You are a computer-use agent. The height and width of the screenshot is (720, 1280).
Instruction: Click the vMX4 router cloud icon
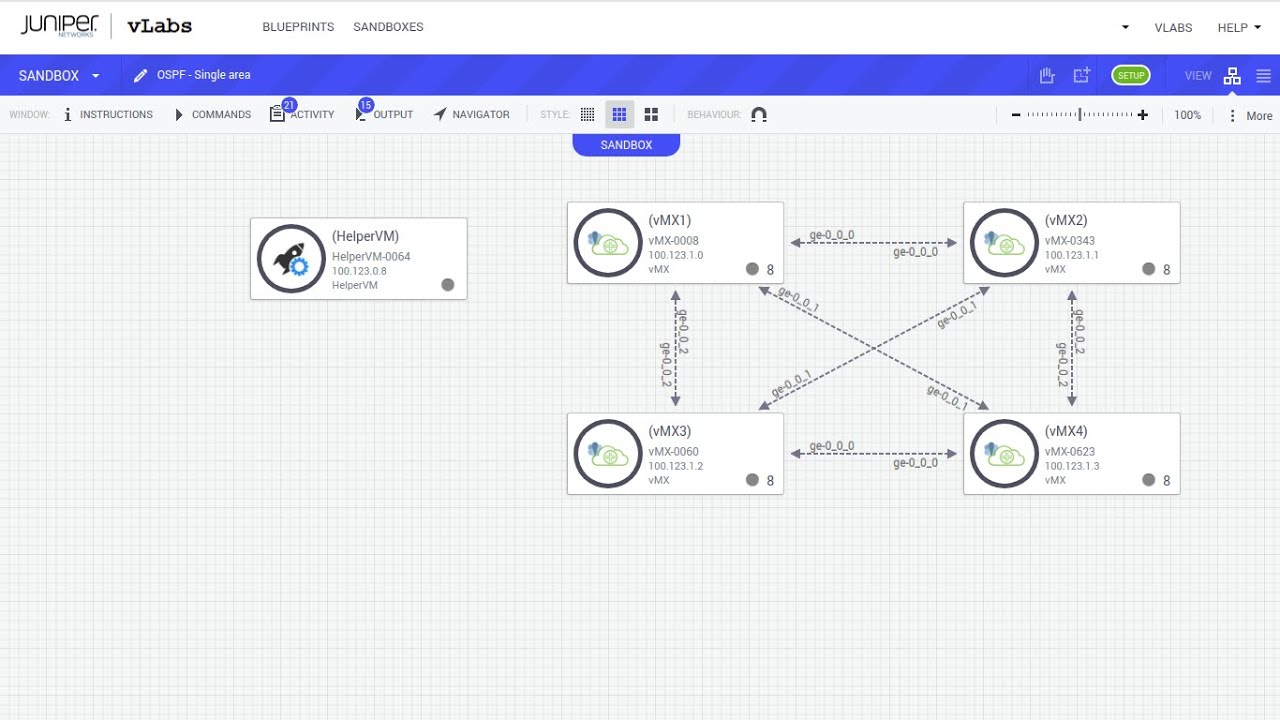point(1005,454)
